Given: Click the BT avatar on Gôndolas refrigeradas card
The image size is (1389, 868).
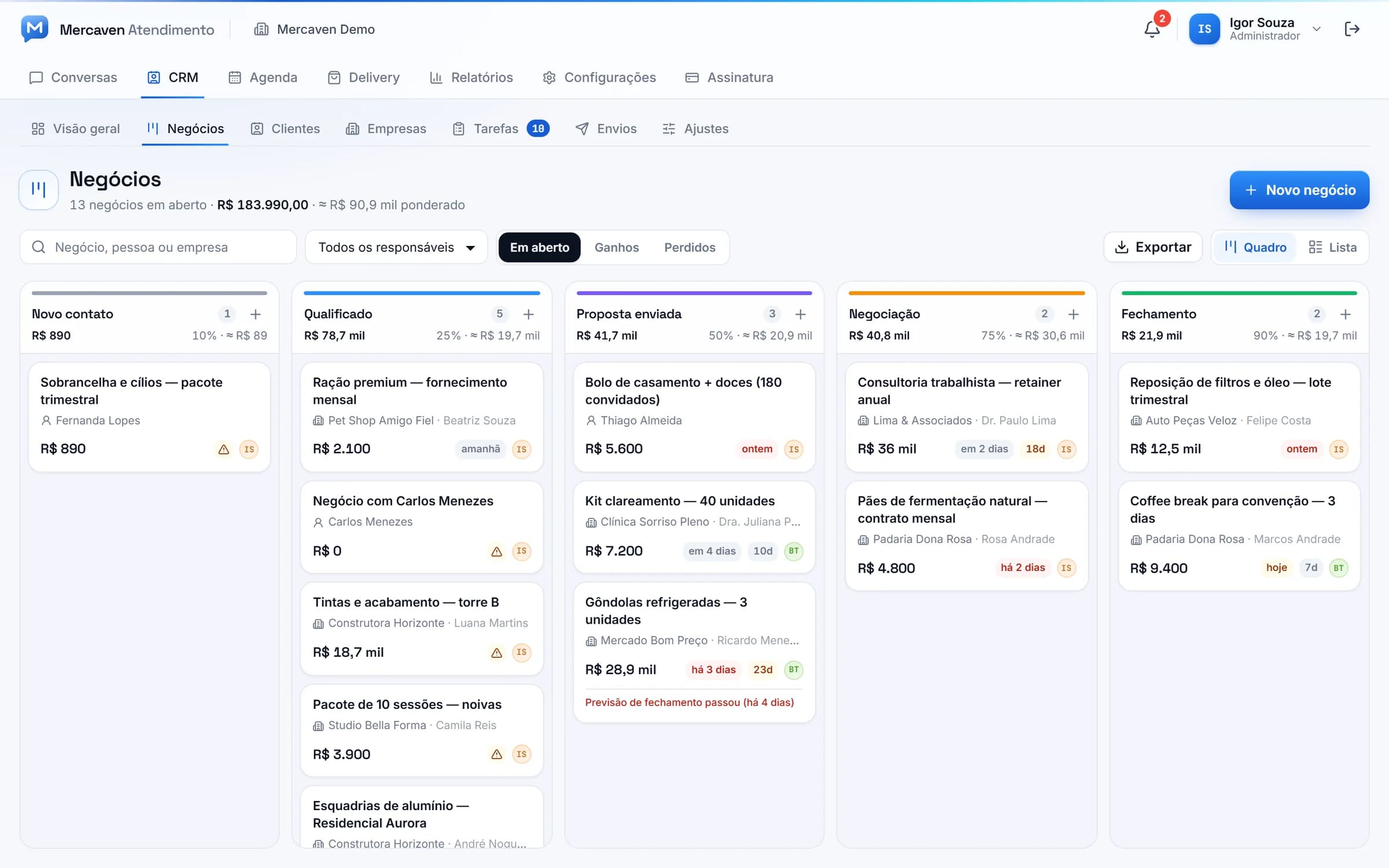Looking at the screenshot, I should 793,670.
